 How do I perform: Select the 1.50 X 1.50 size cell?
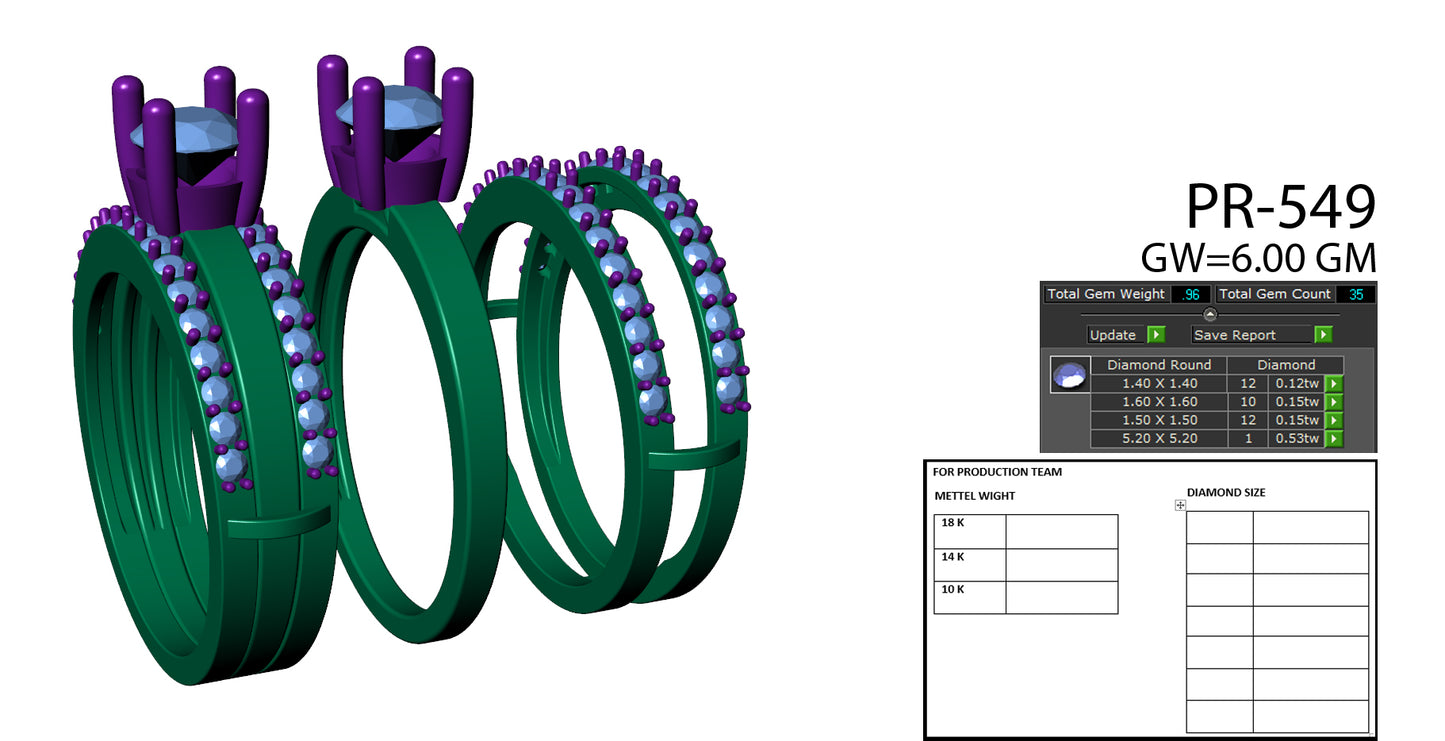[x=1159, y=420]
